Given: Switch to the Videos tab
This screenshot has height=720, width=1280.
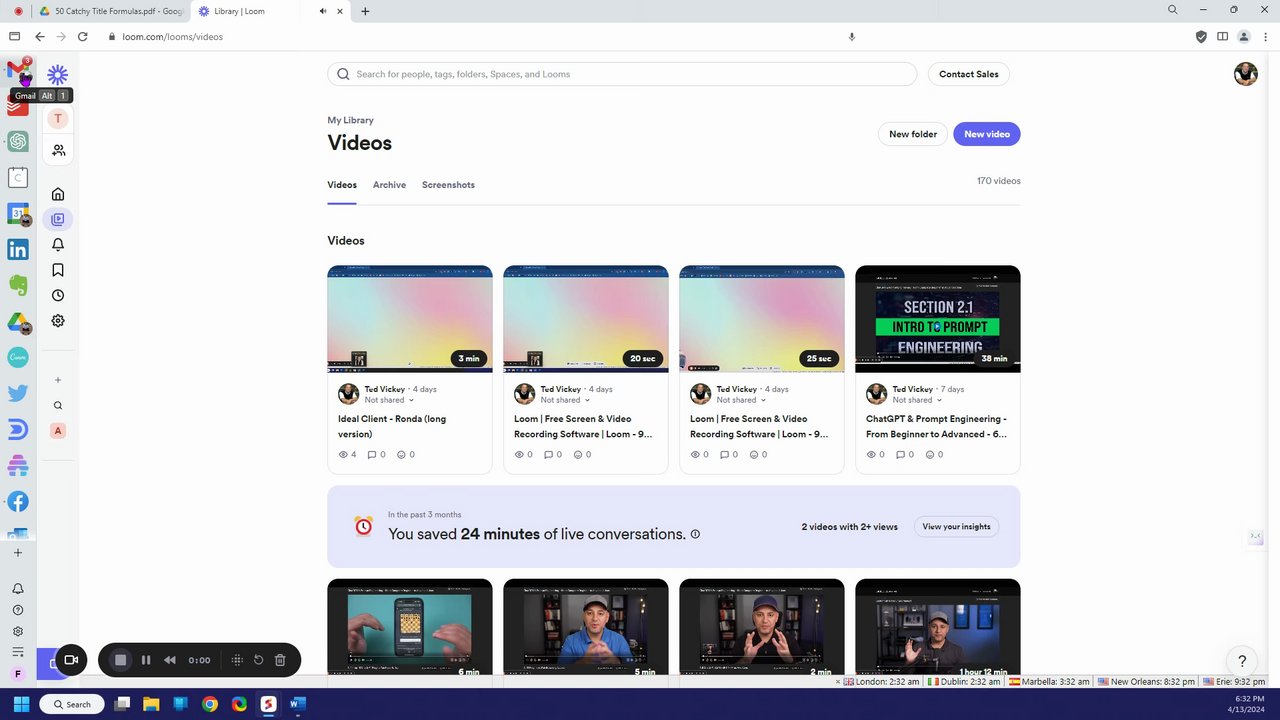Looking at the screenshot, I should pyautogui.click(x=342, y=185).
